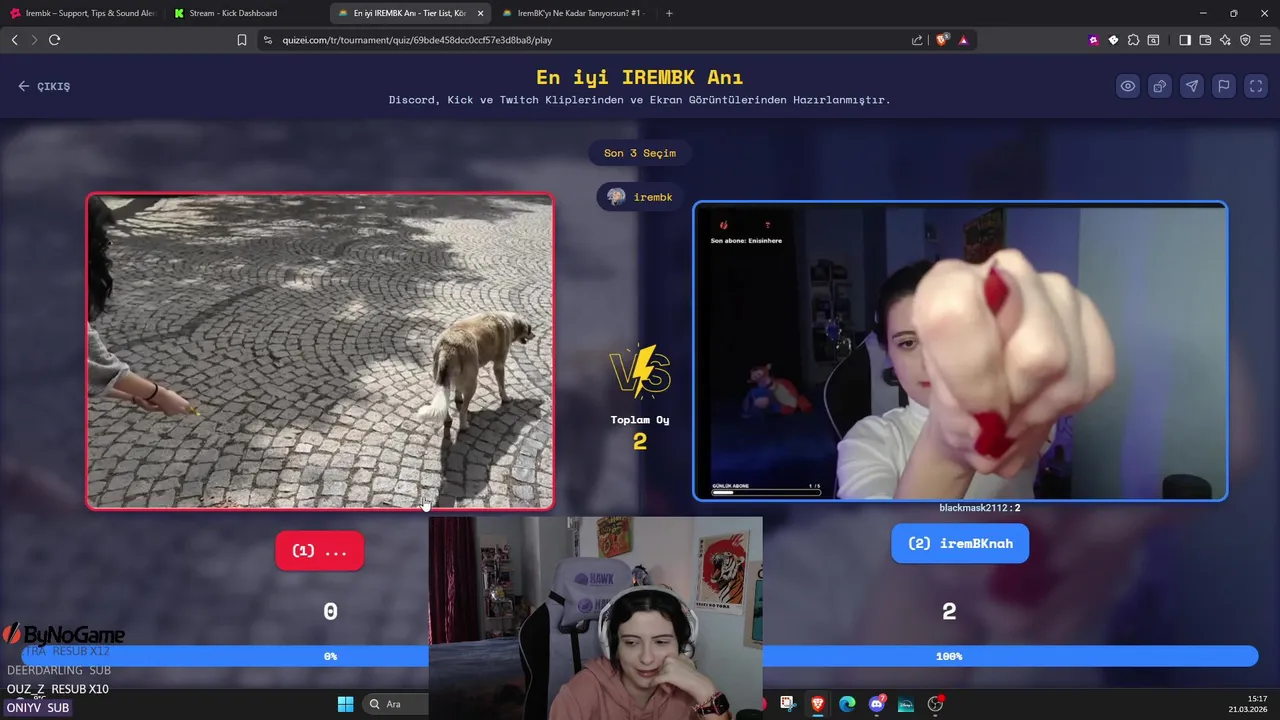Image resolution: width=1280 pixels, height=720 pixels.
Task: Switch to the Irembk Support Tips tab
Action: 82,13
